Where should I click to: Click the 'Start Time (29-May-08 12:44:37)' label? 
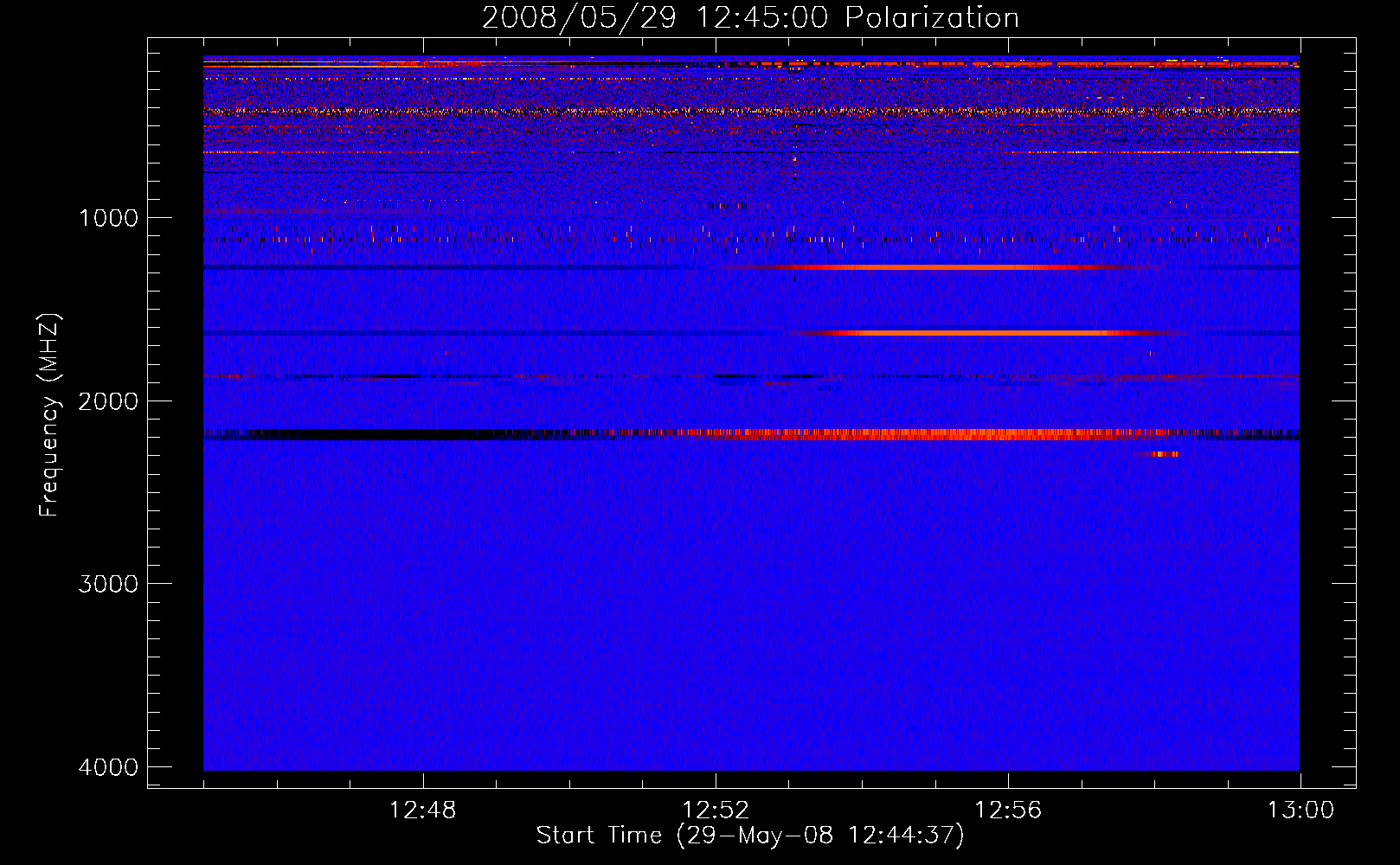point(750,836)
